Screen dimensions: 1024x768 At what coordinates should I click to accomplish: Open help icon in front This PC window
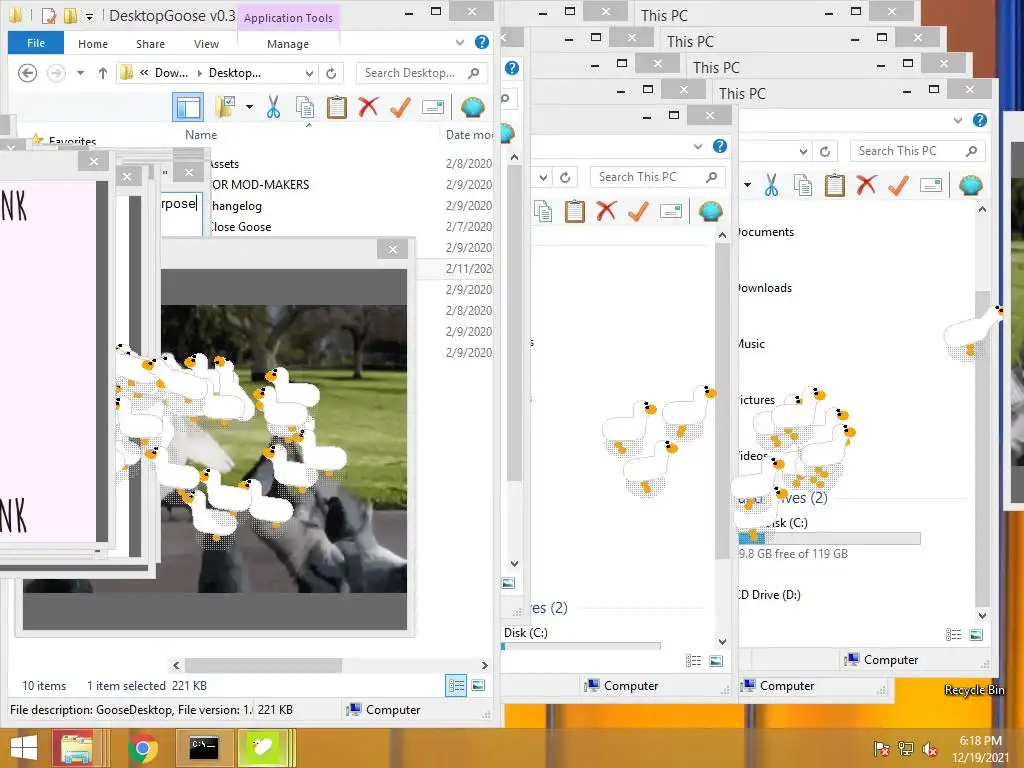point(980,120)
